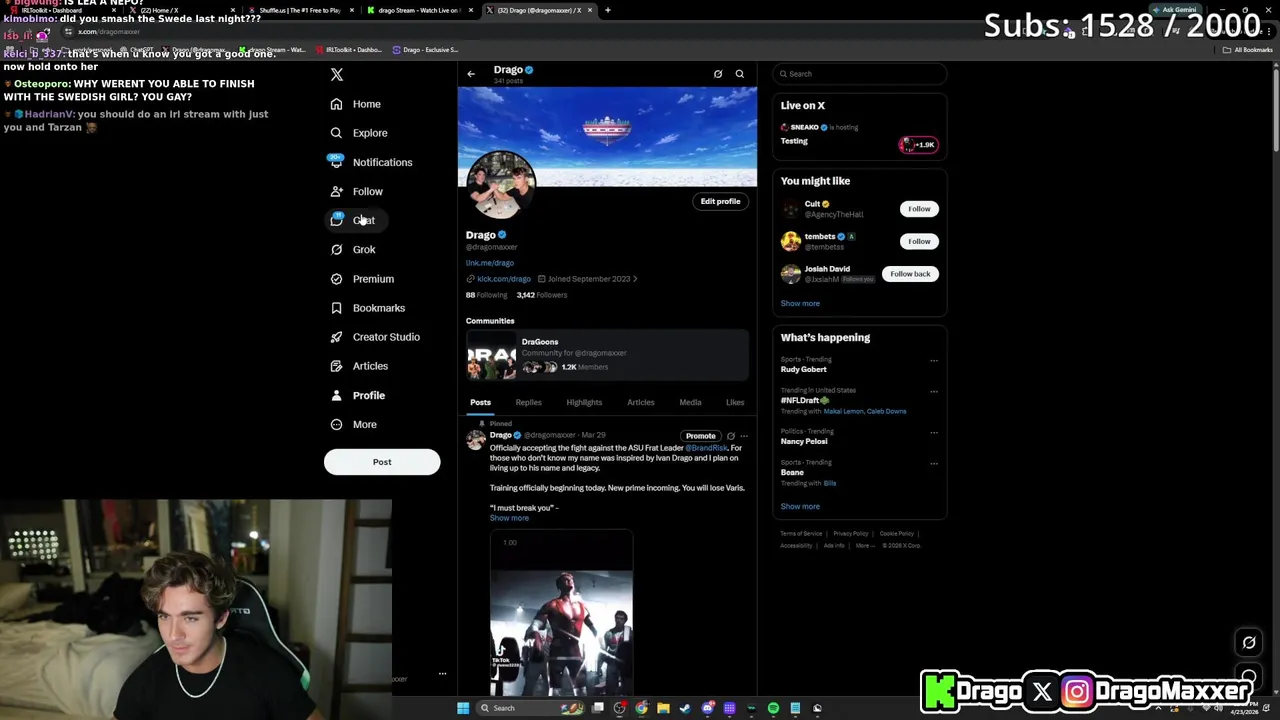Image resolution: width=1280 pixels, height=720 pixels.
Task: Join SNEAKO's live listener badge
Action: tap(918, 145)
